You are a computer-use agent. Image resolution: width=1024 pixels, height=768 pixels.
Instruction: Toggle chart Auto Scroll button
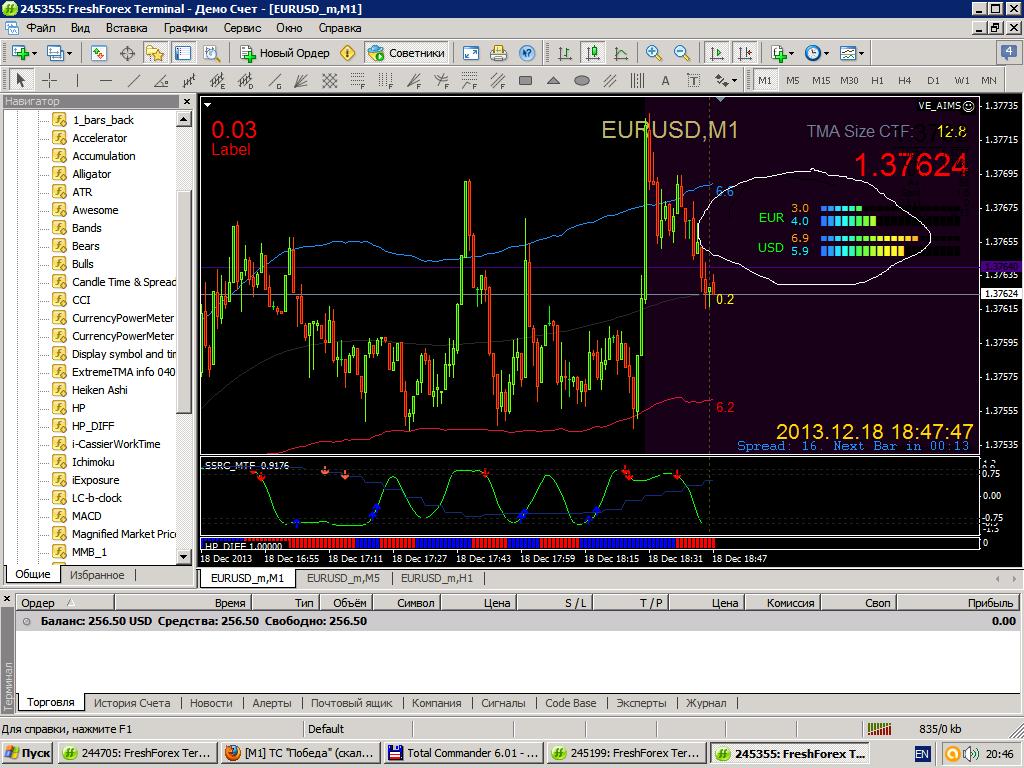pyautogui.click(x=716, y=53)
